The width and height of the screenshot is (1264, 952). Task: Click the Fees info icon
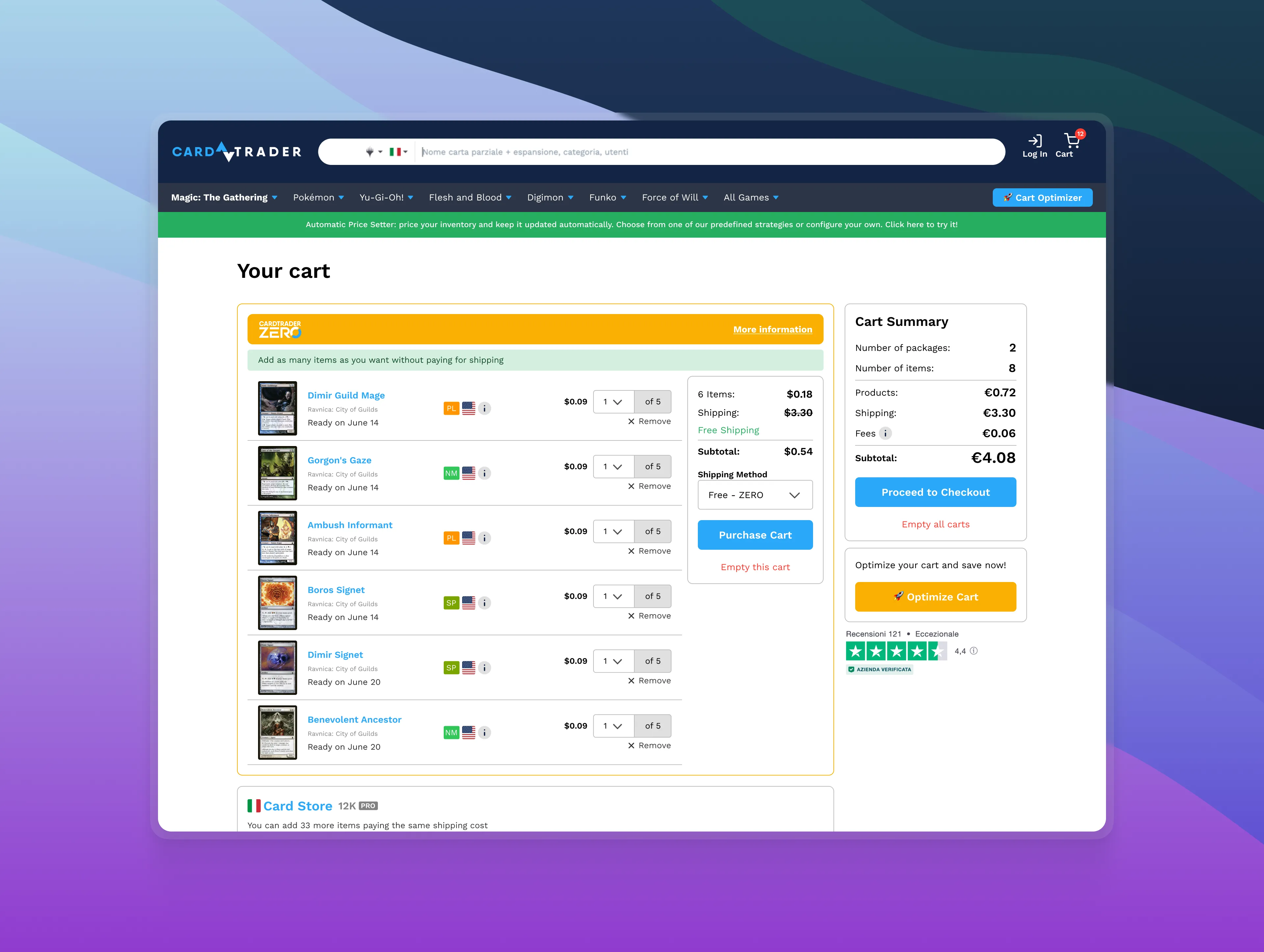(885, 433)
